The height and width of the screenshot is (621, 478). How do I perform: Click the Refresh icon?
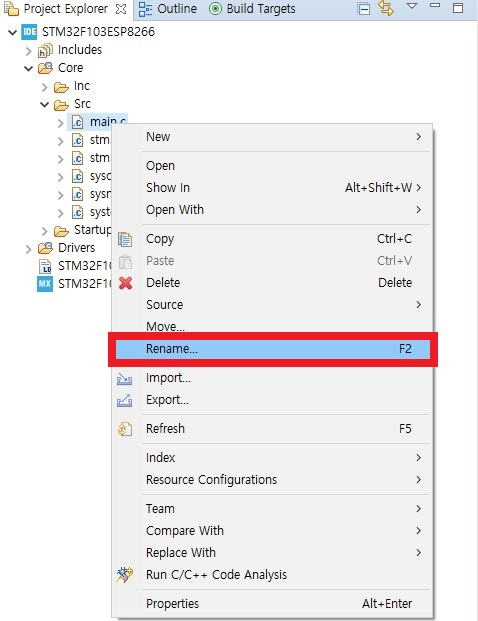coord(125,429)
